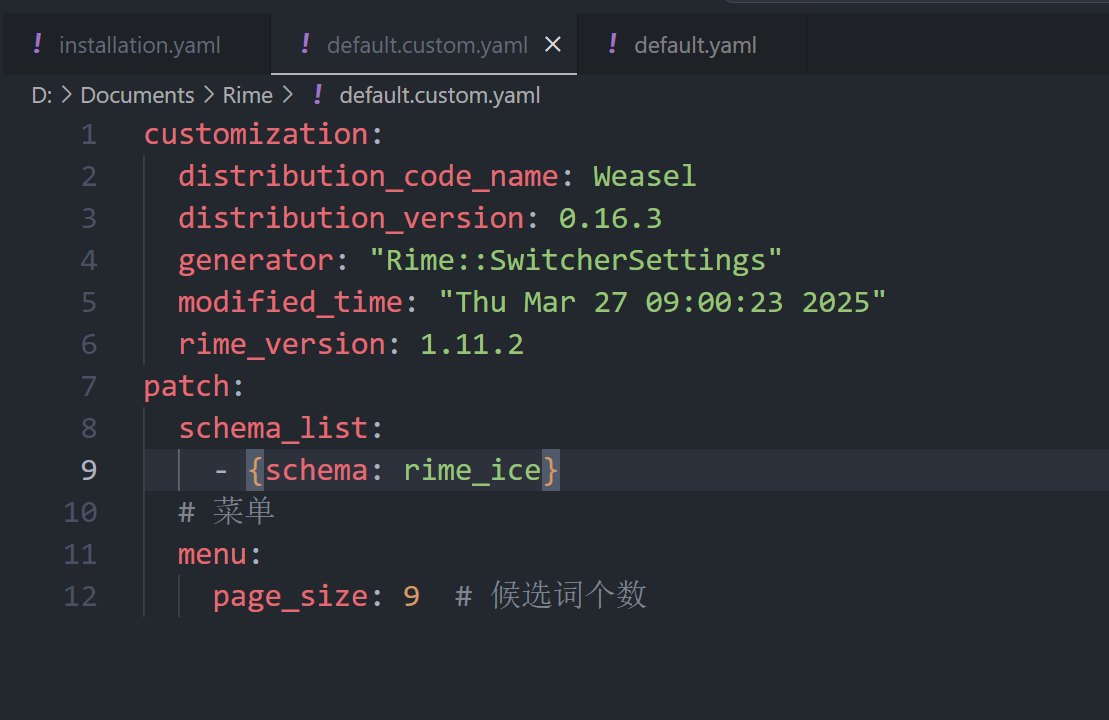The height and width of the screenshot is (720, 1109).
Task: Click the opening brace on line 9
Action: 255,470
